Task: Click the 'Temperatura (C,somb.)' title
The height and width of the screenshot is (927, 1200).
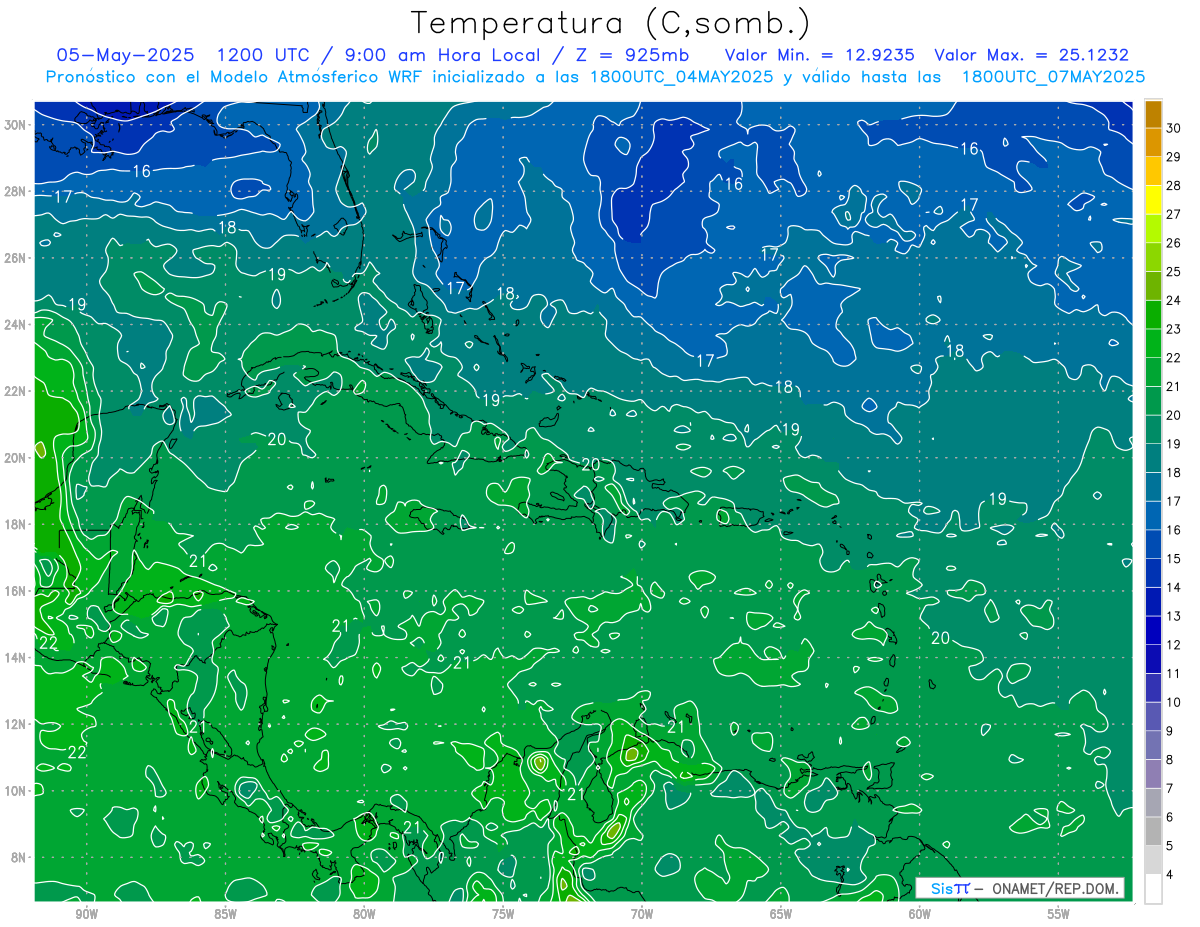Action: [x=611, y=23]
